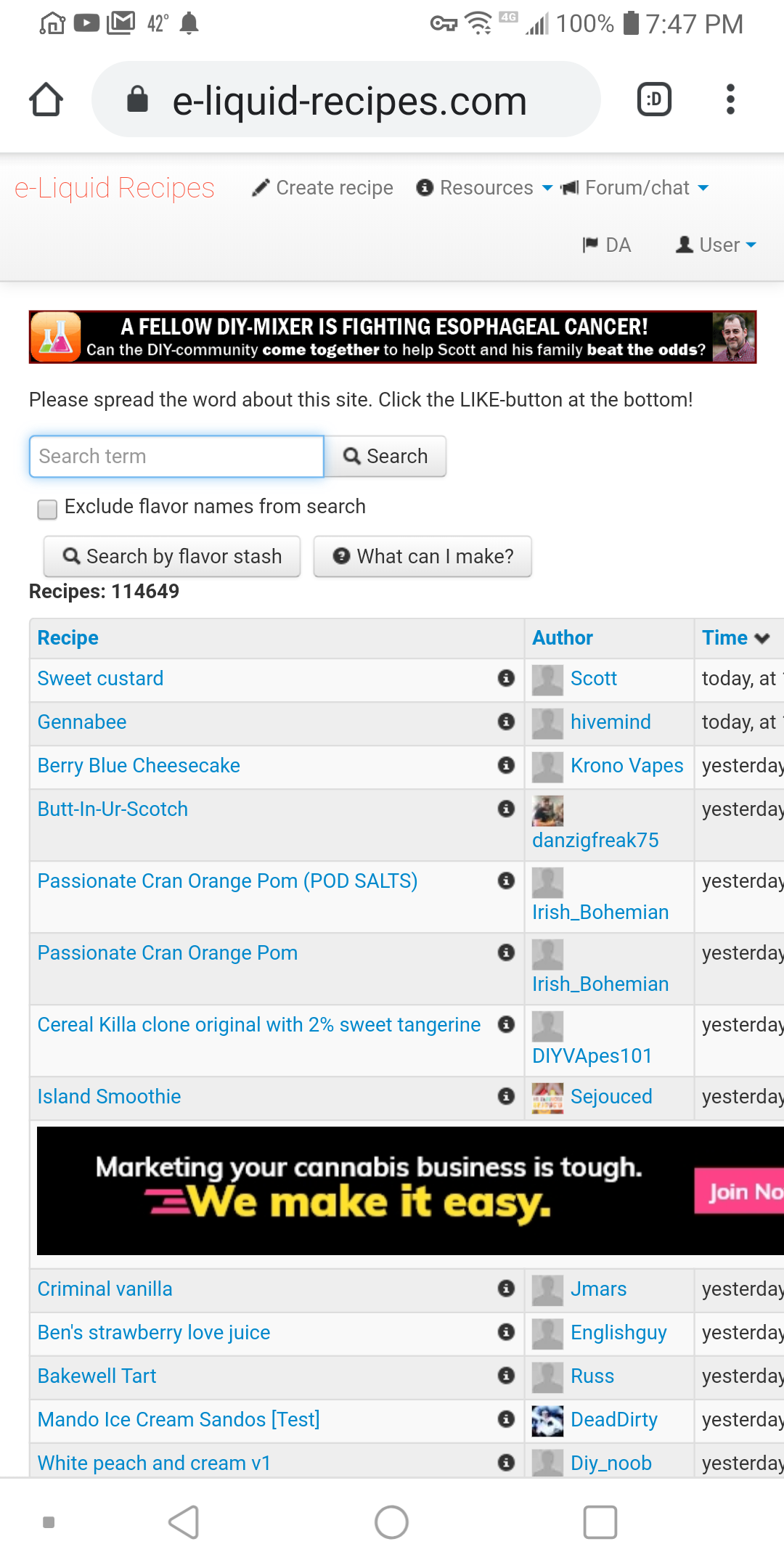Tap the Android back navigation button

tap(184, 1522)
